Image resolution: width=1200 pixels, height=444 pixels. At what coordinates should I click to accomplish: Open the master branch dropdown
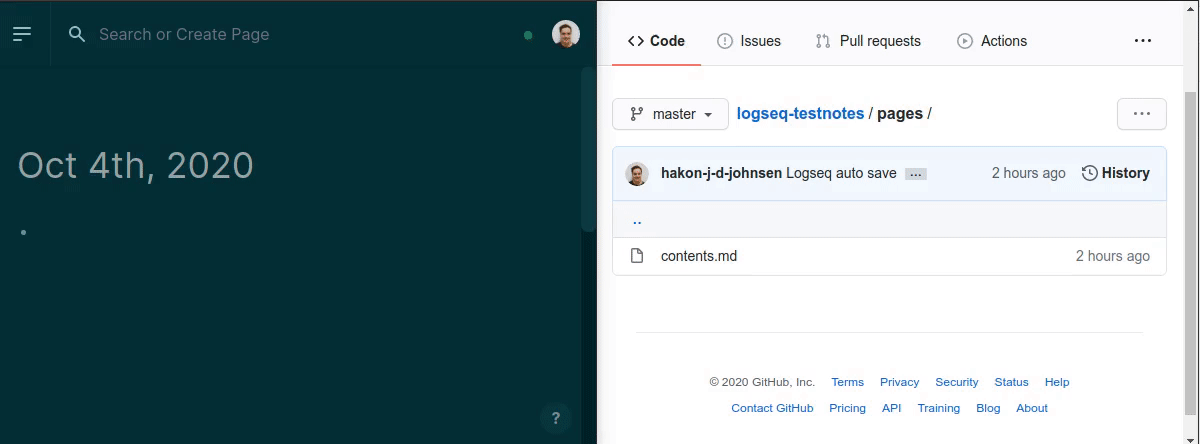[670, 114]
